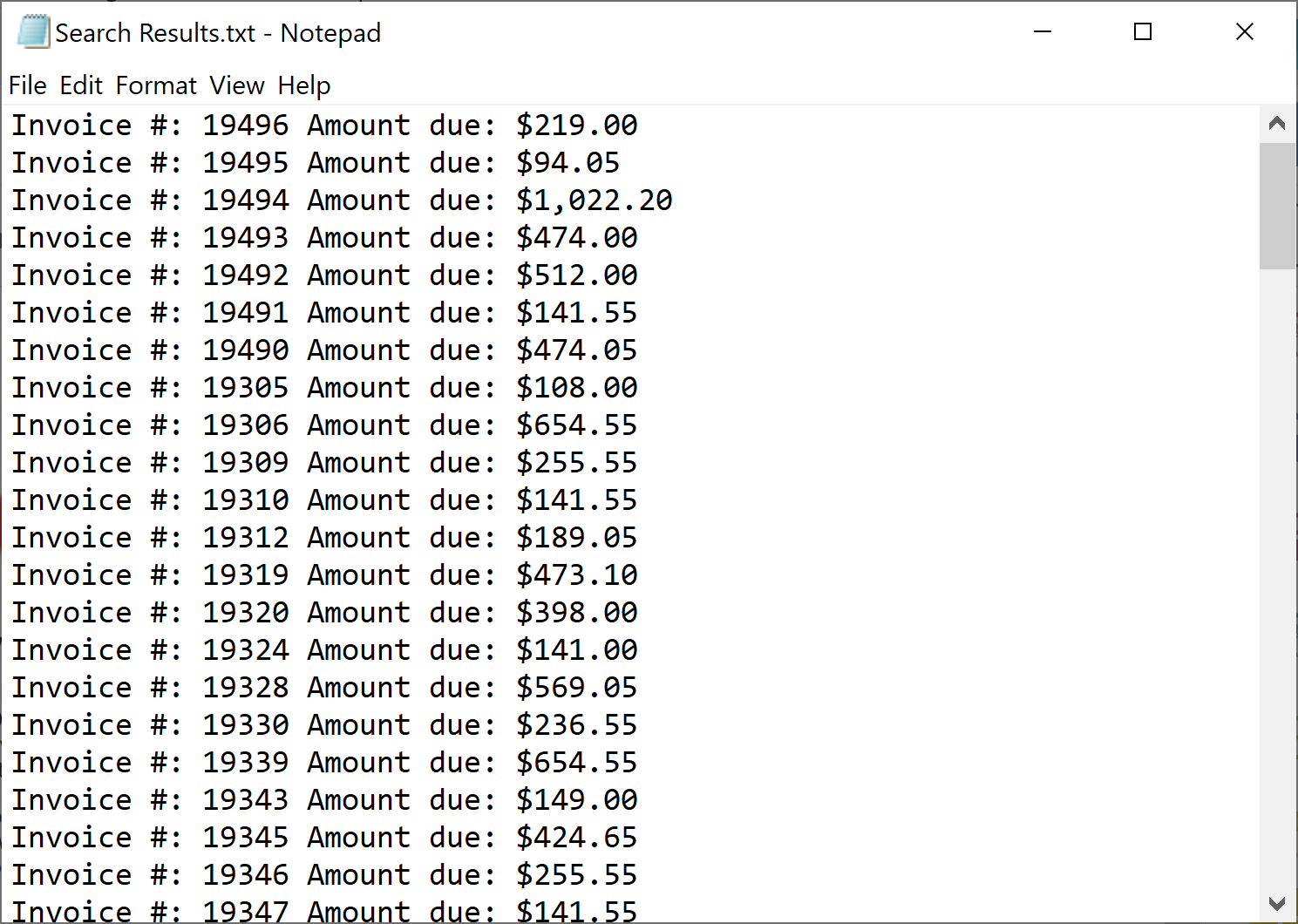Click the Notepad app icon in title bar

[x=33, y=32]
